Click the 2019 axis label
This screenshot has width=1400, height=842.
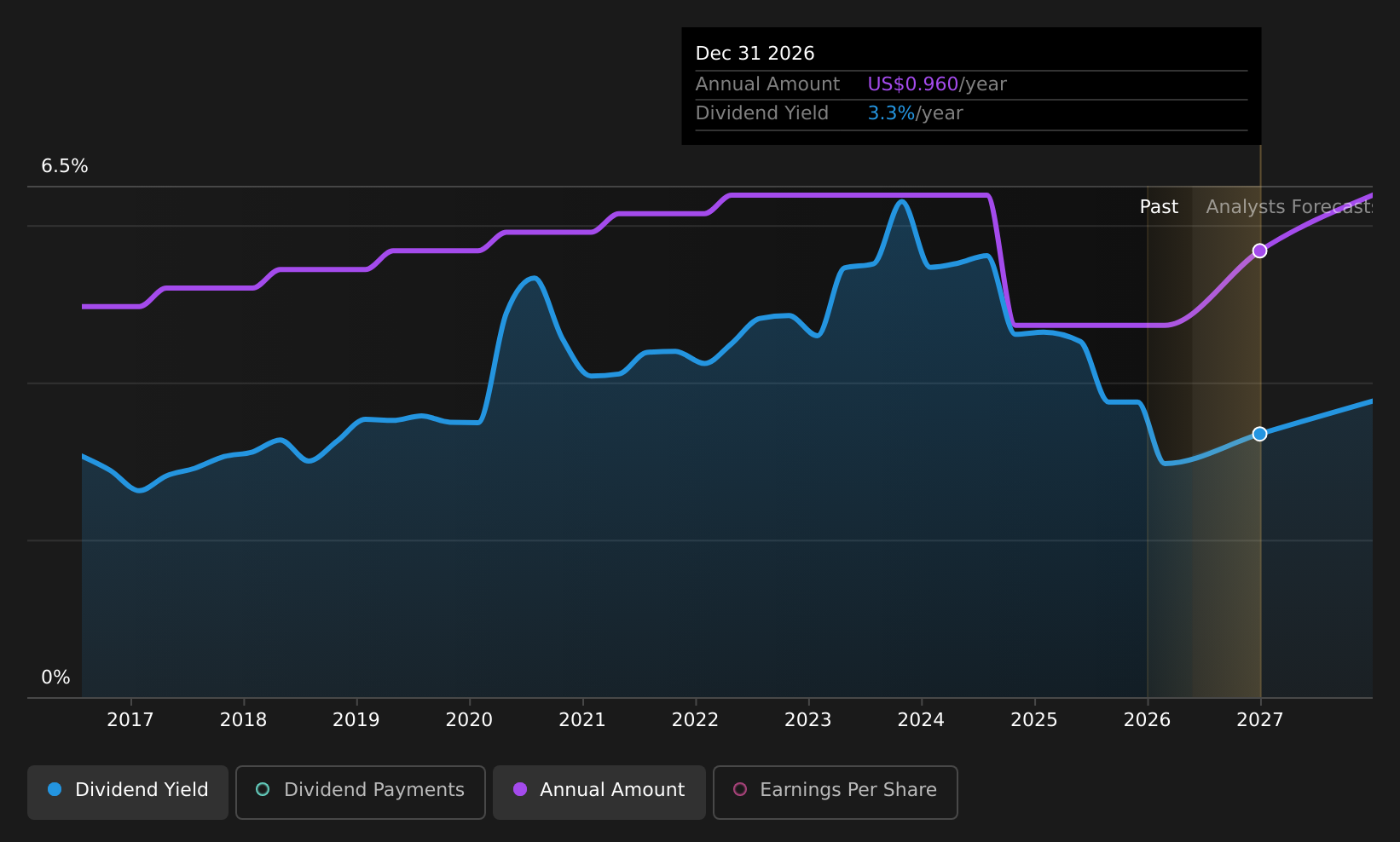click(356, 720)
